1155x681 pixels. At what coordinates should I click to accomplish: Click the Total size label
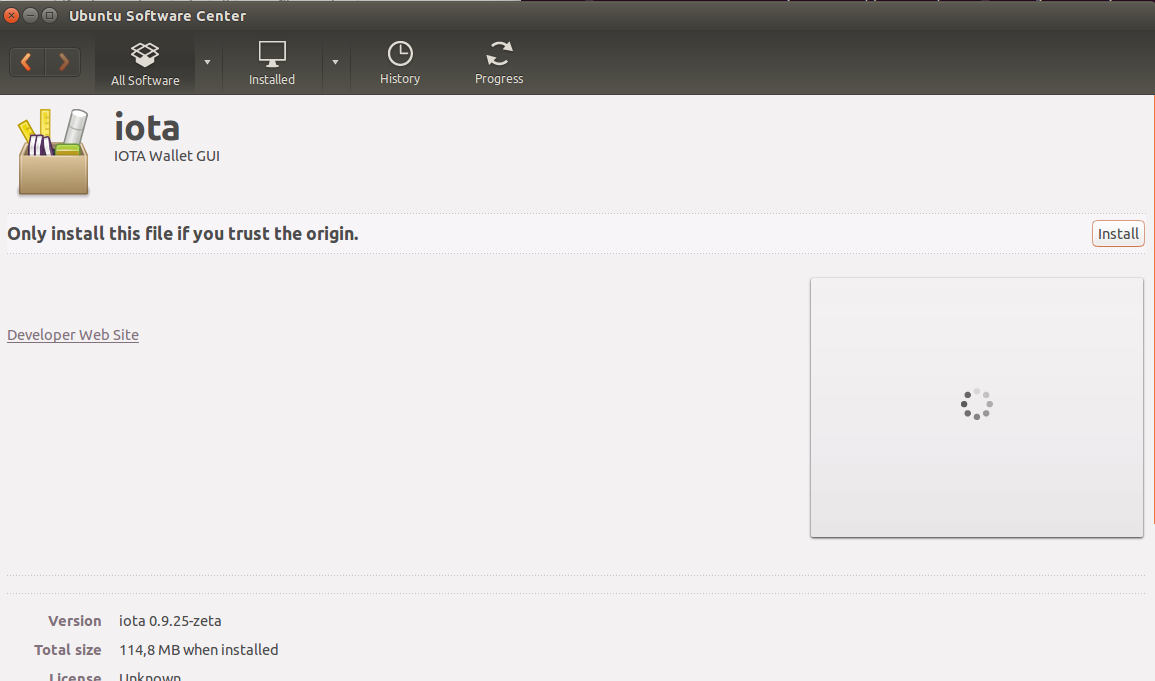(x=67, y=649)
